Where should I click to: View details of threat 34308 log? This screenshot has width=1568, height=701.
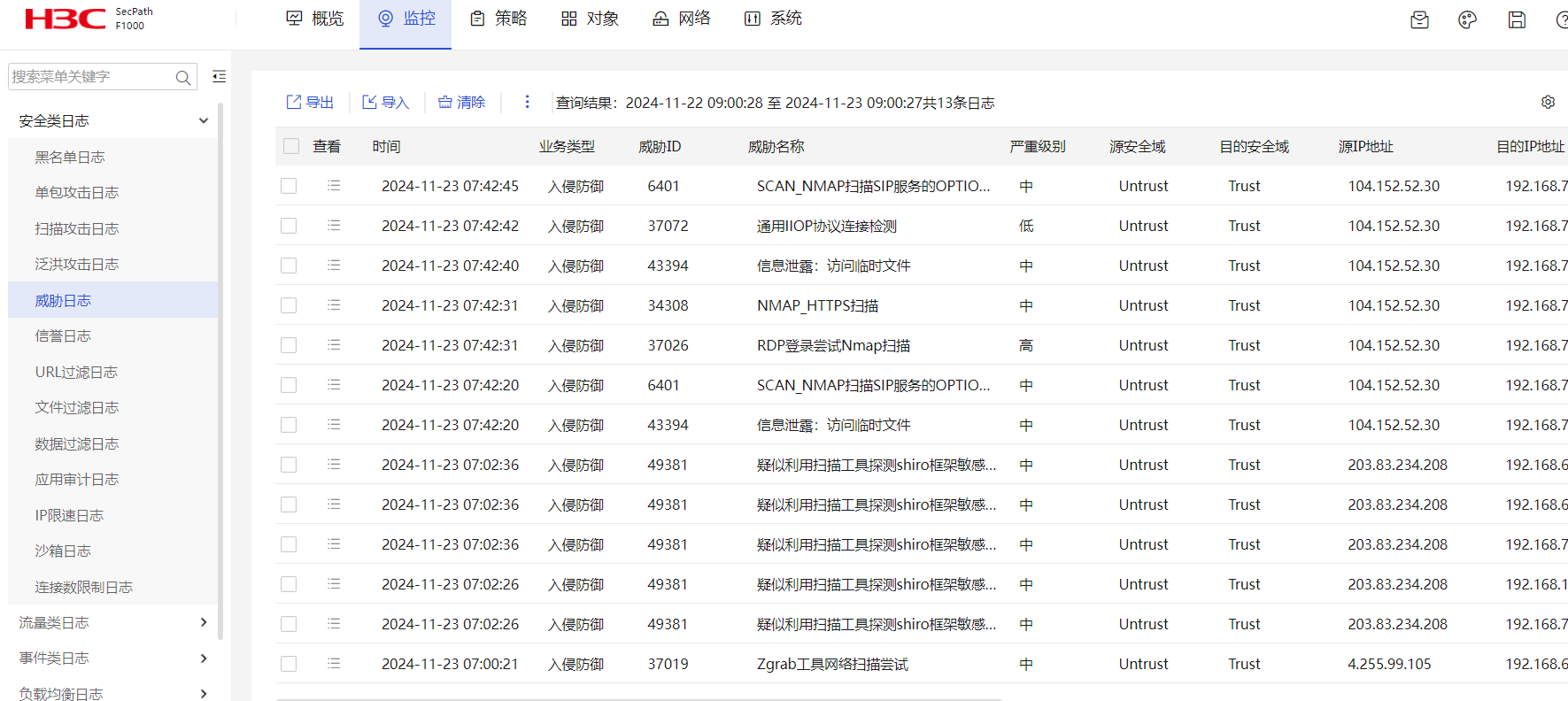tap(333, 305)
